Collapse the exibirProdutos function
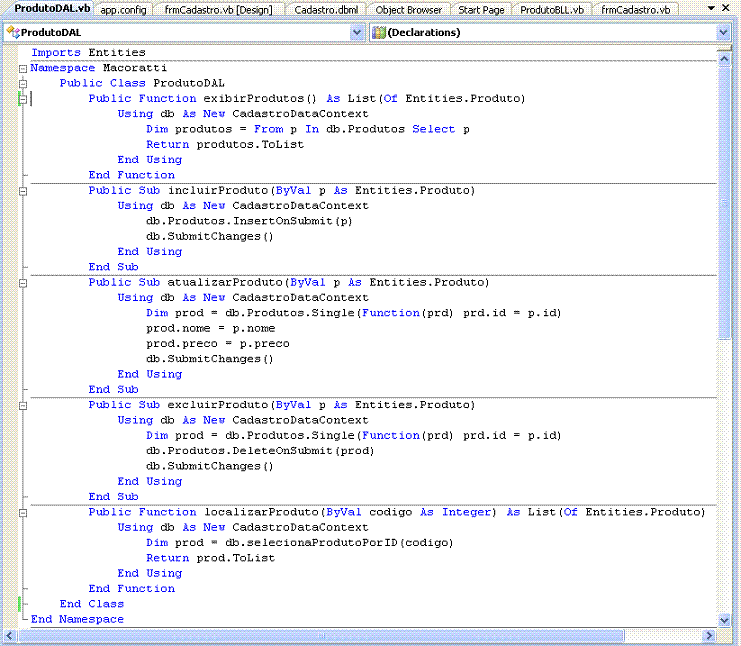Image resolution: width=741 pixels, height=646 pixels. [23, 99]
